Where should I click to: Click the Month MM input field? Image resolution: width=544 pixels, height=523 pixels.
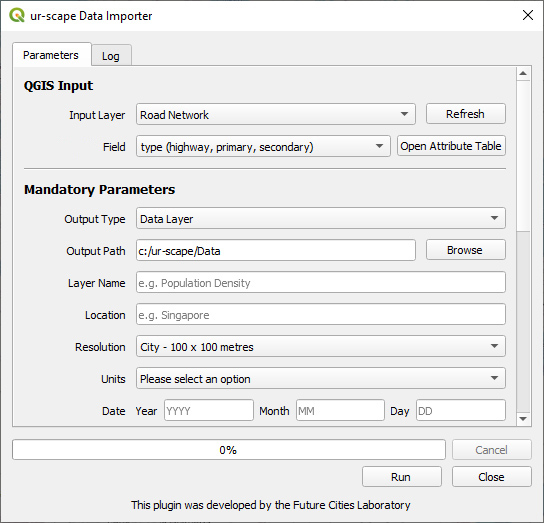click(x=340, y=410)
